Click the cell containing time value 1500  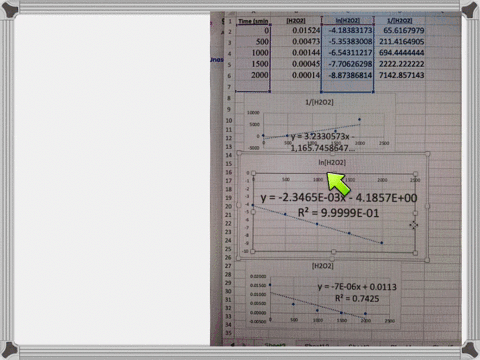coord(253,64)
